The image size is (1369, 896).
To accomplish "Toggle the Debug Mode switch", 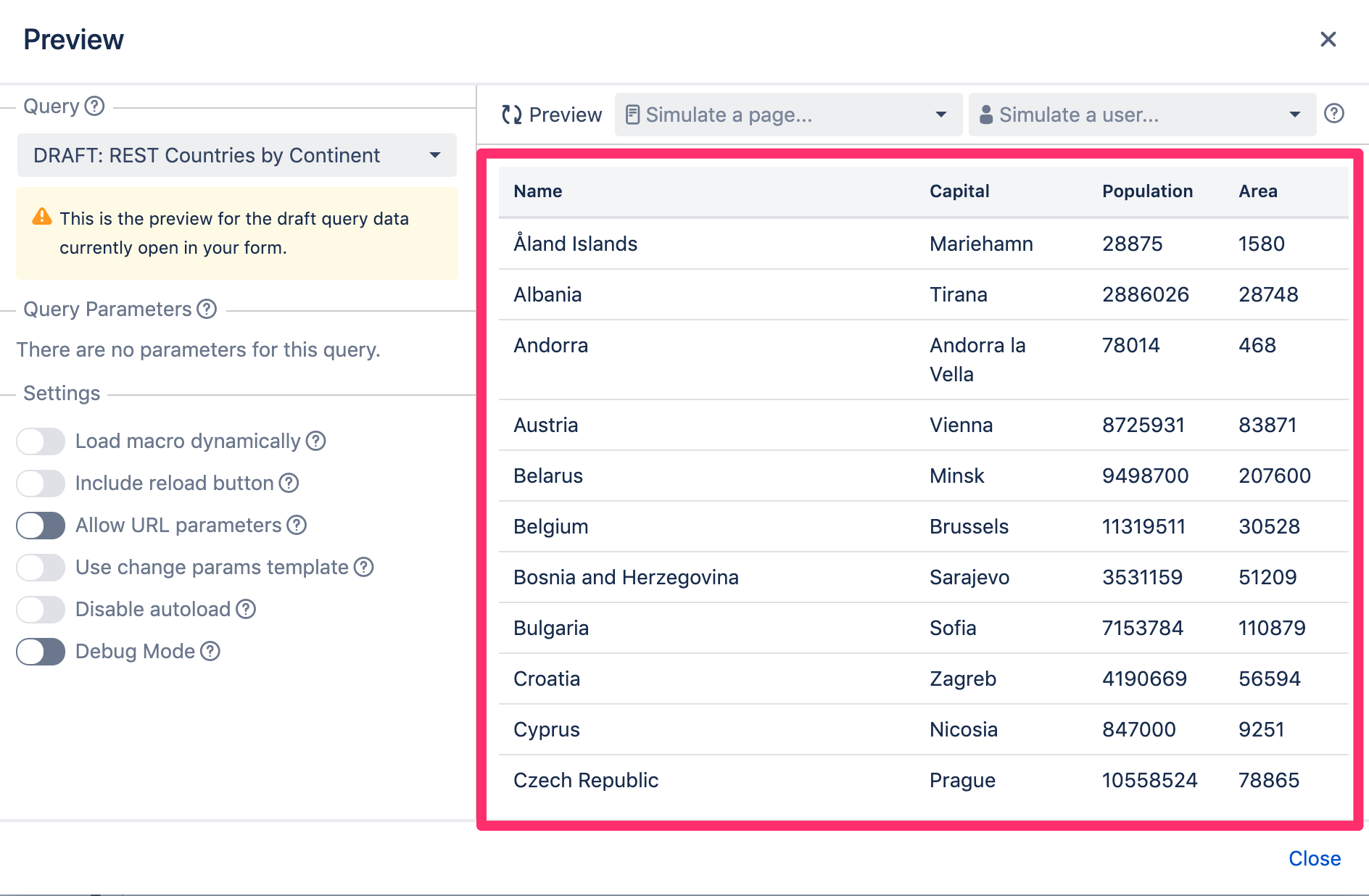I will tap(41, 652).
